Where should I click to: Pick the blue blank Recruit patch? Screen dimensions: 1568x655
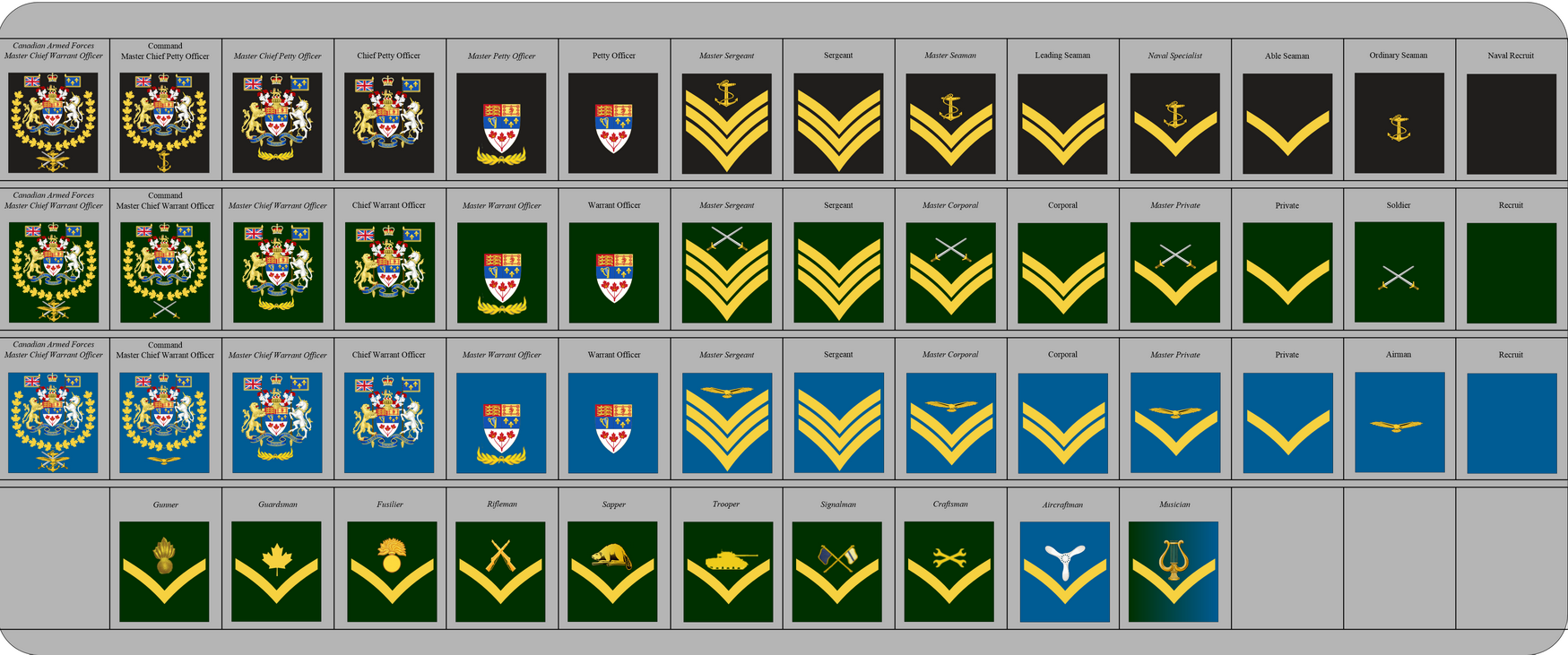coord(1512,423)
